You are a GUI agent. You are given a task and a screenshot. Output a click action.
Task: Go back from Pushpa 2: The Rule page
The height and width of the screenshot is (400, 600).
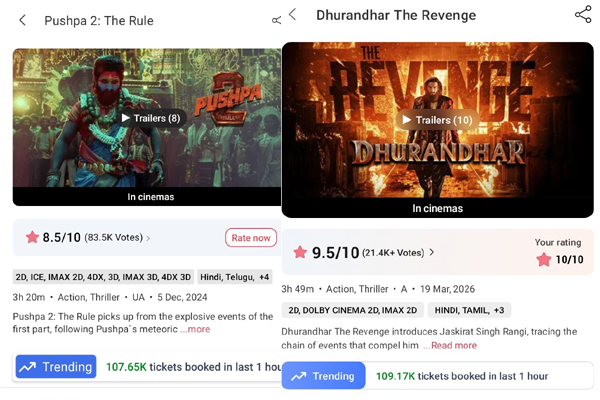click(x=23, y=20)
